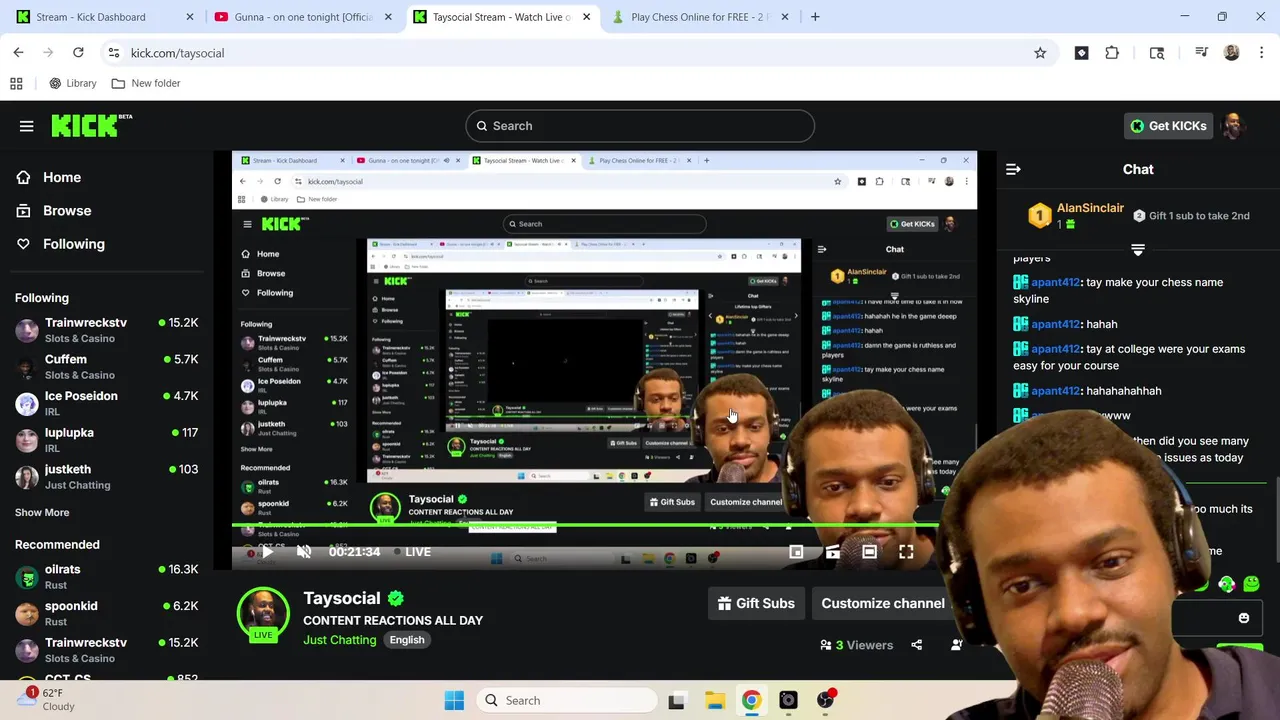The image size is (1280, 720).
Task: Click Gift Subs button
Action: (x=757, y=603)
